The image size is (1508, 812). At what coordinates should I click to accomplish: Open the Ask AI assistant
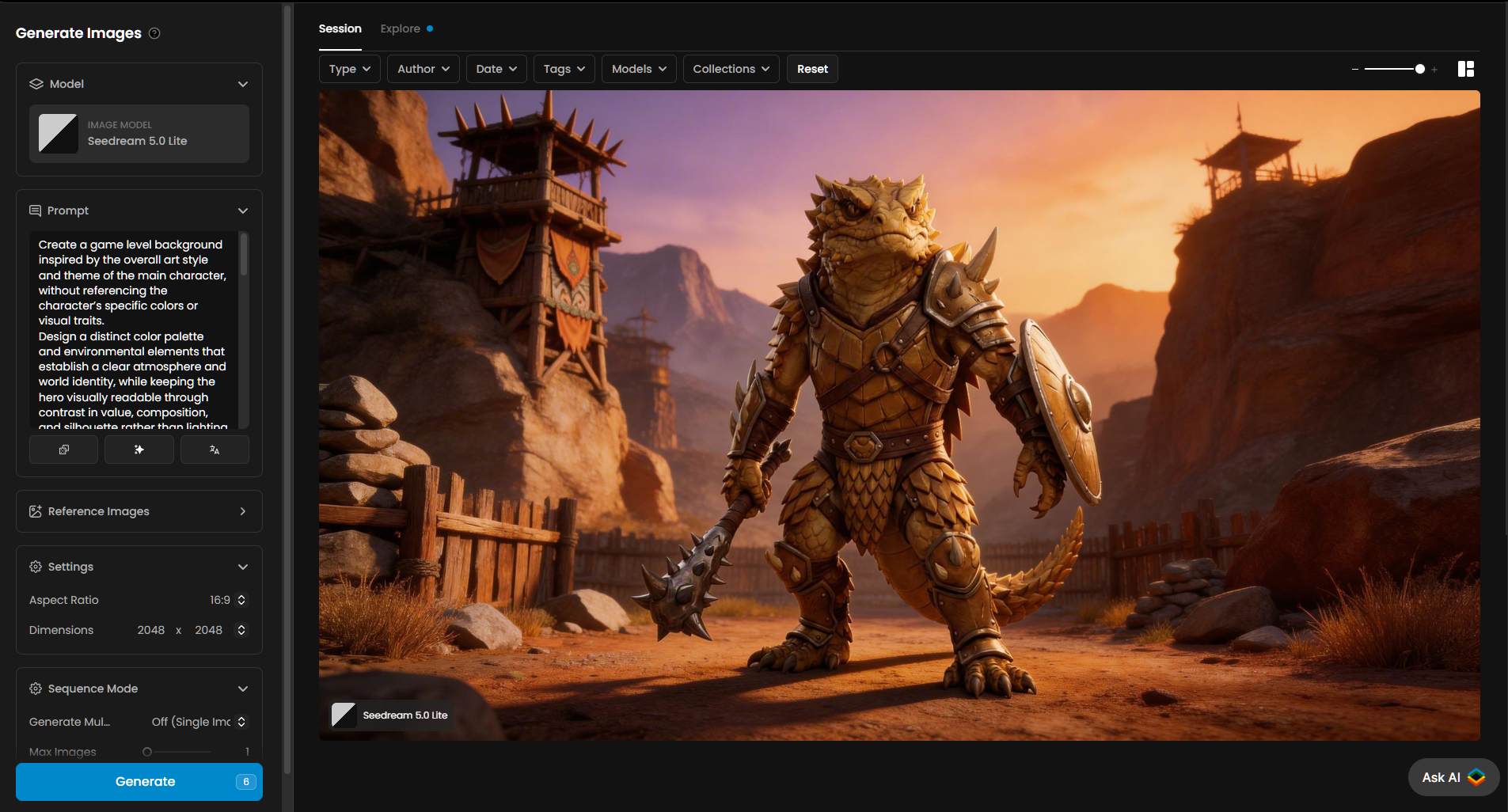[1453, 777]
